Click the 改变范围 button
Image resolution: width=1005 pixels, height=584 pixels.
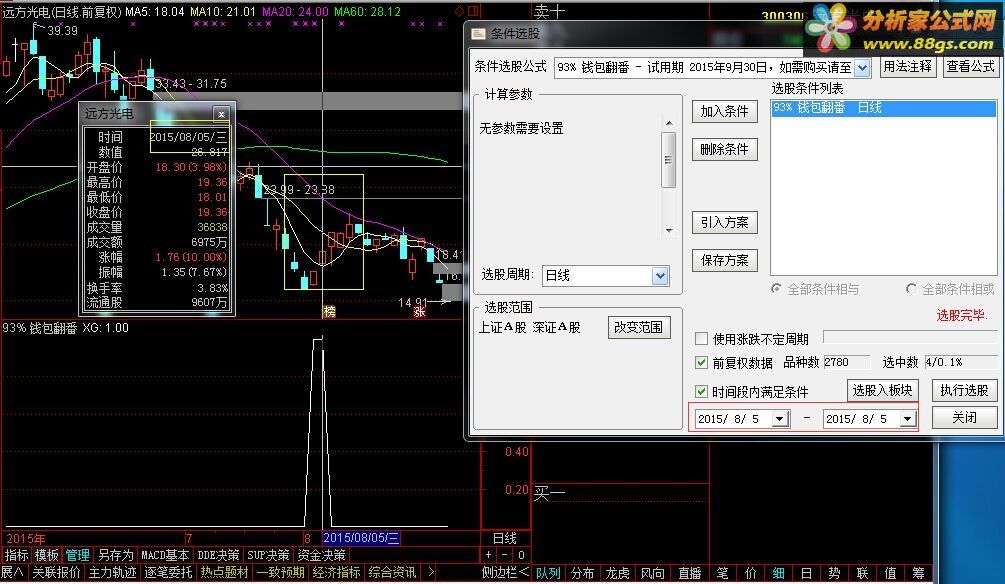pyautogui.click(x=638, y=328)
